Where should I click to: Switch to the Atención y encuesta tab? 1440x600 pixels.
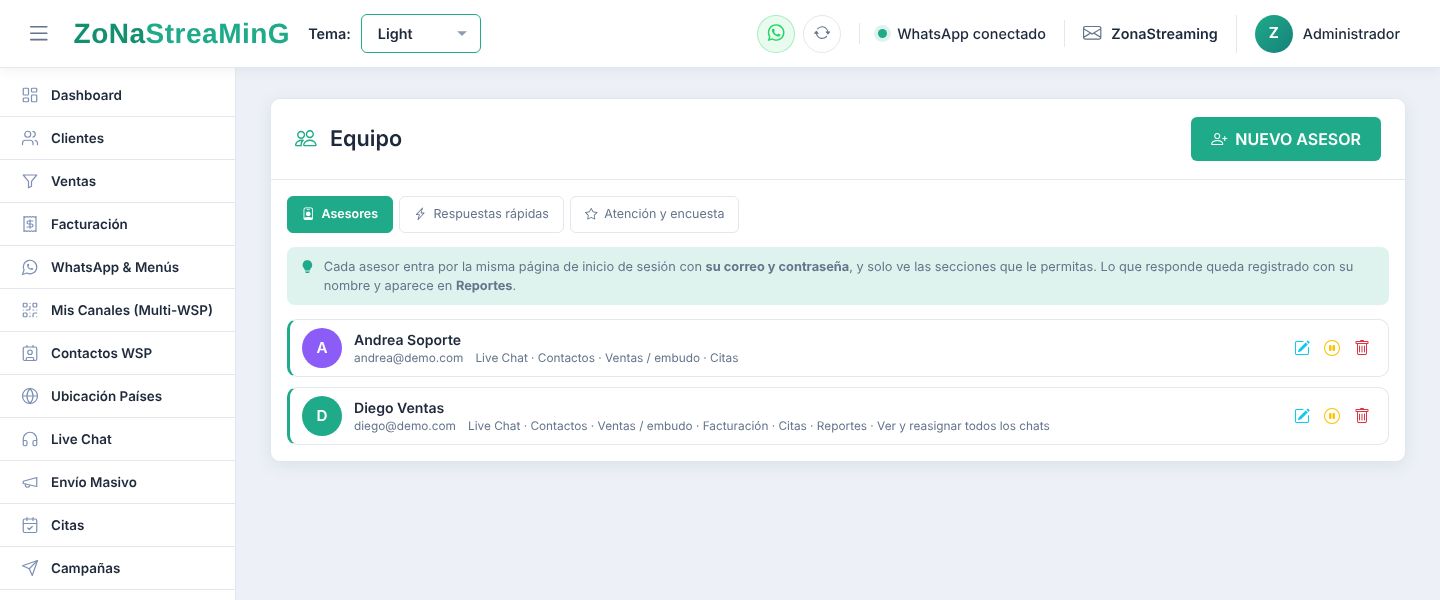654,214
